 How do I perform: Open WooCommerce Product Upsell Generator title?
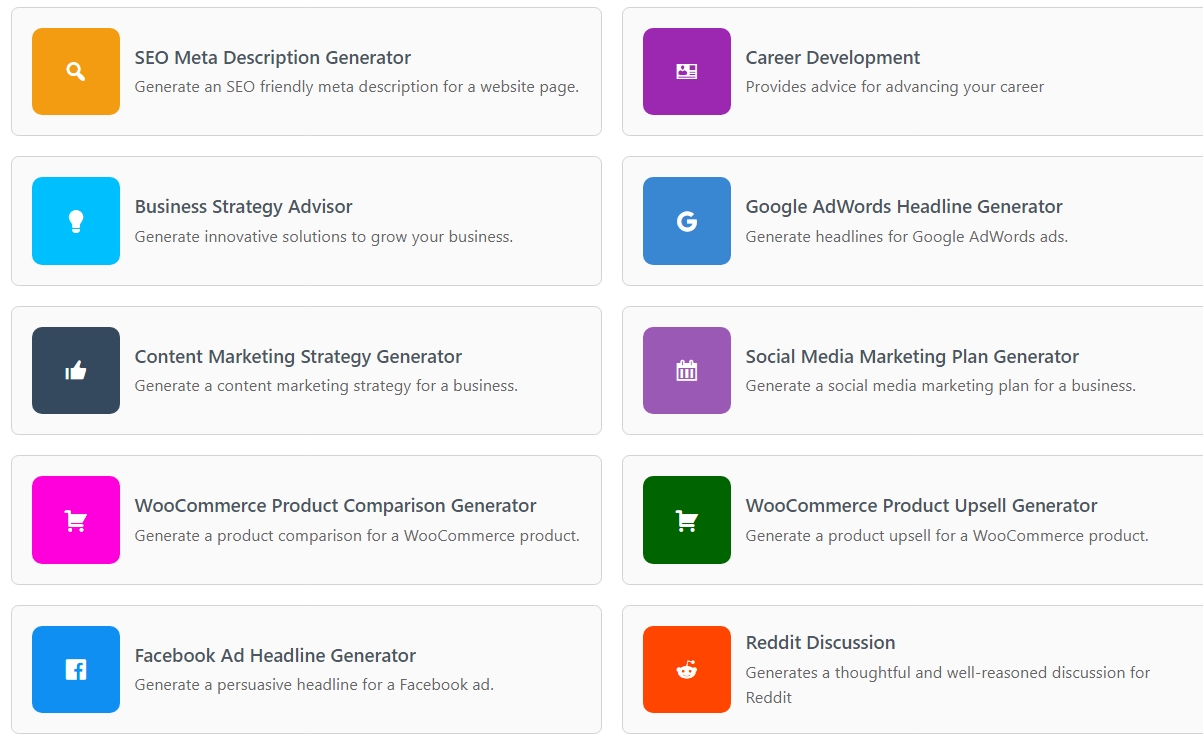(922, 506)
